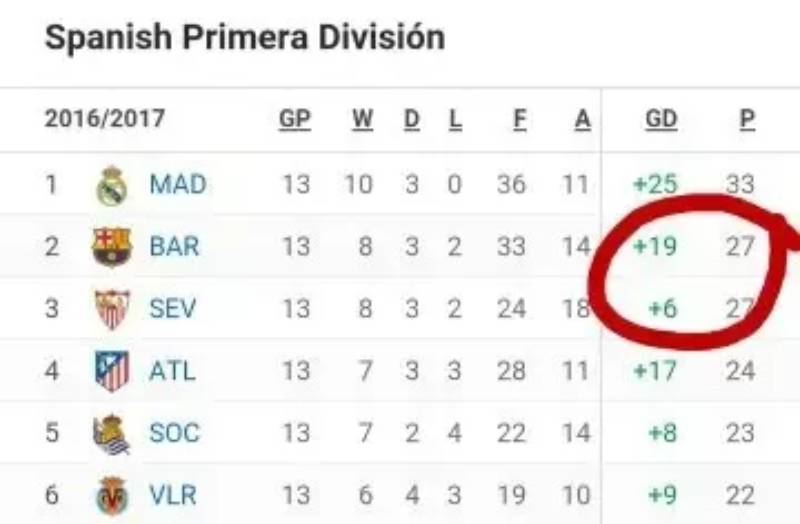This screenshot has width=800, height=524.
Task: Sort table by GP column header
Action: (295, 119)
